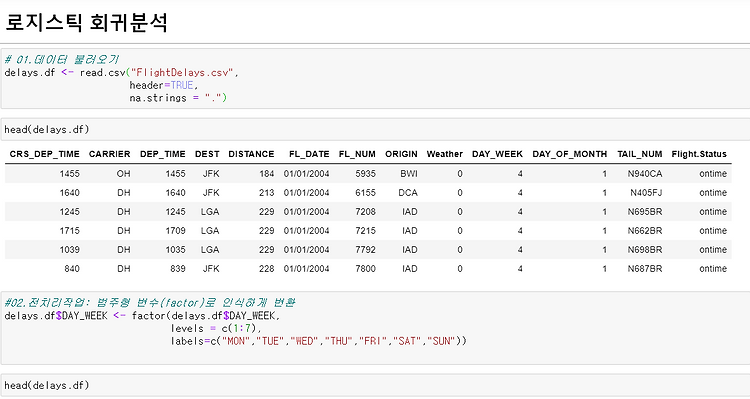This screenshot has height=399, width=750.
Task: Click the DAY_WEEK column header
Action: click(x=497, y=154)
